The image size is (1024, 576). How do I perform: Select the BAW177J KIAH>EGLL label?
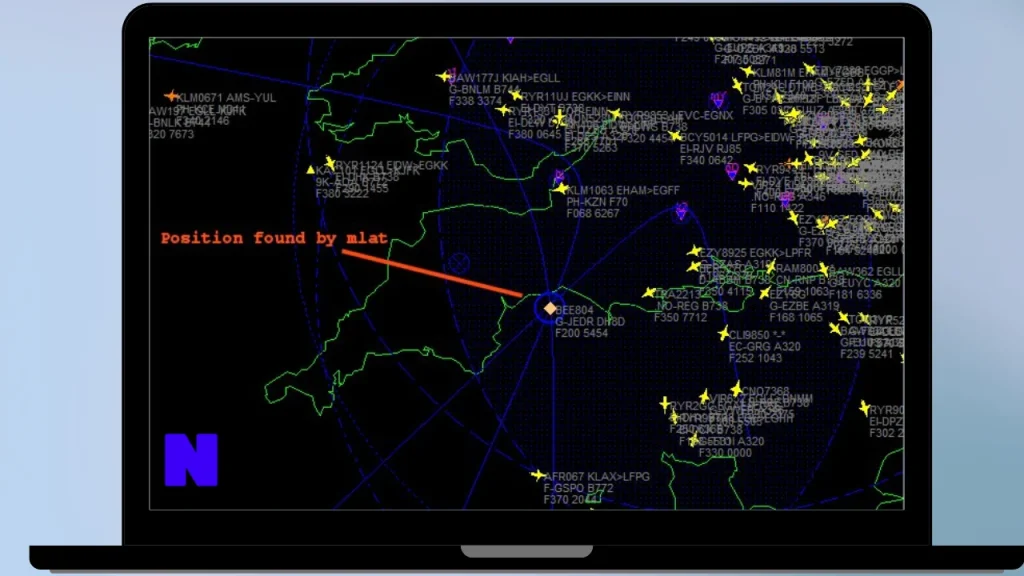(505, 78)
